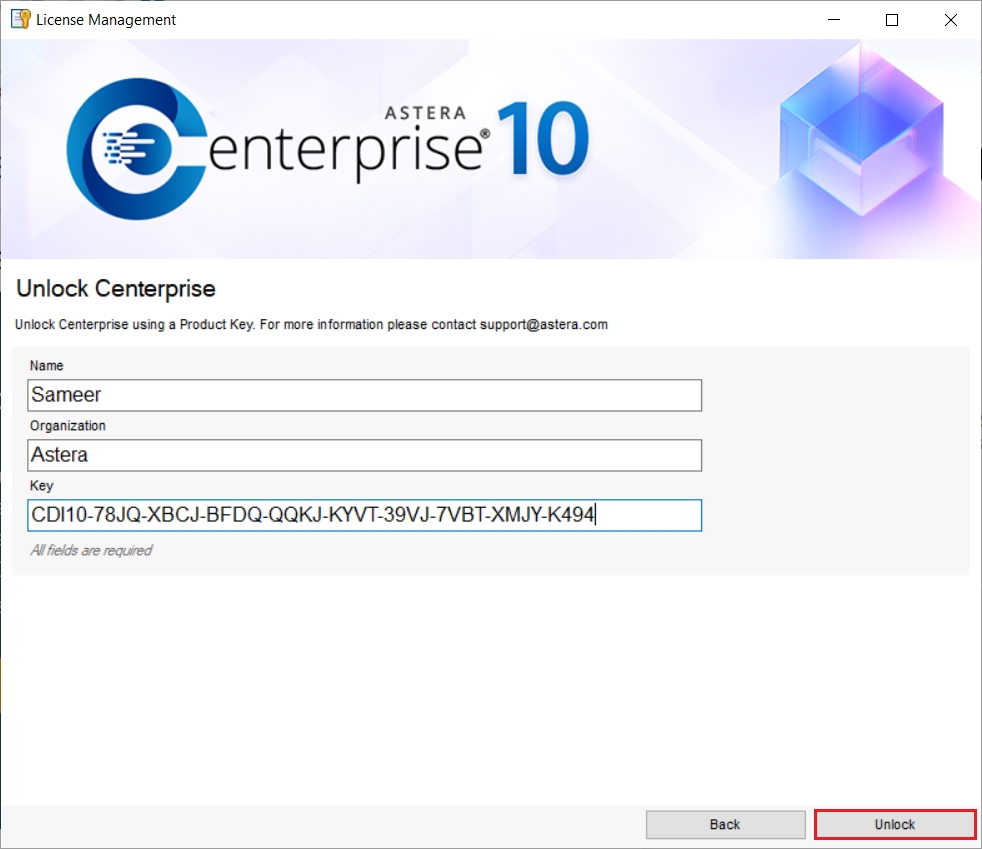Click the support@astera.com email address

[x=543, y=325]
